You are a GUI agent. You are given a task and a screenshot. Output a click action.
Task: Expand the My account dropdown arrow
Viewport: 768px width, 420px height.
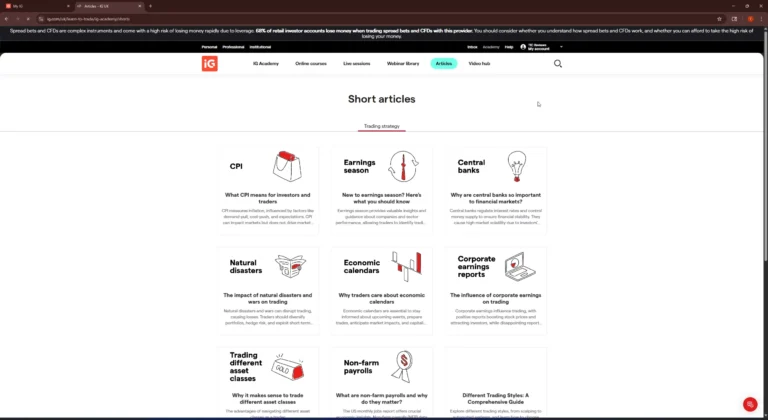click(561, 47)
